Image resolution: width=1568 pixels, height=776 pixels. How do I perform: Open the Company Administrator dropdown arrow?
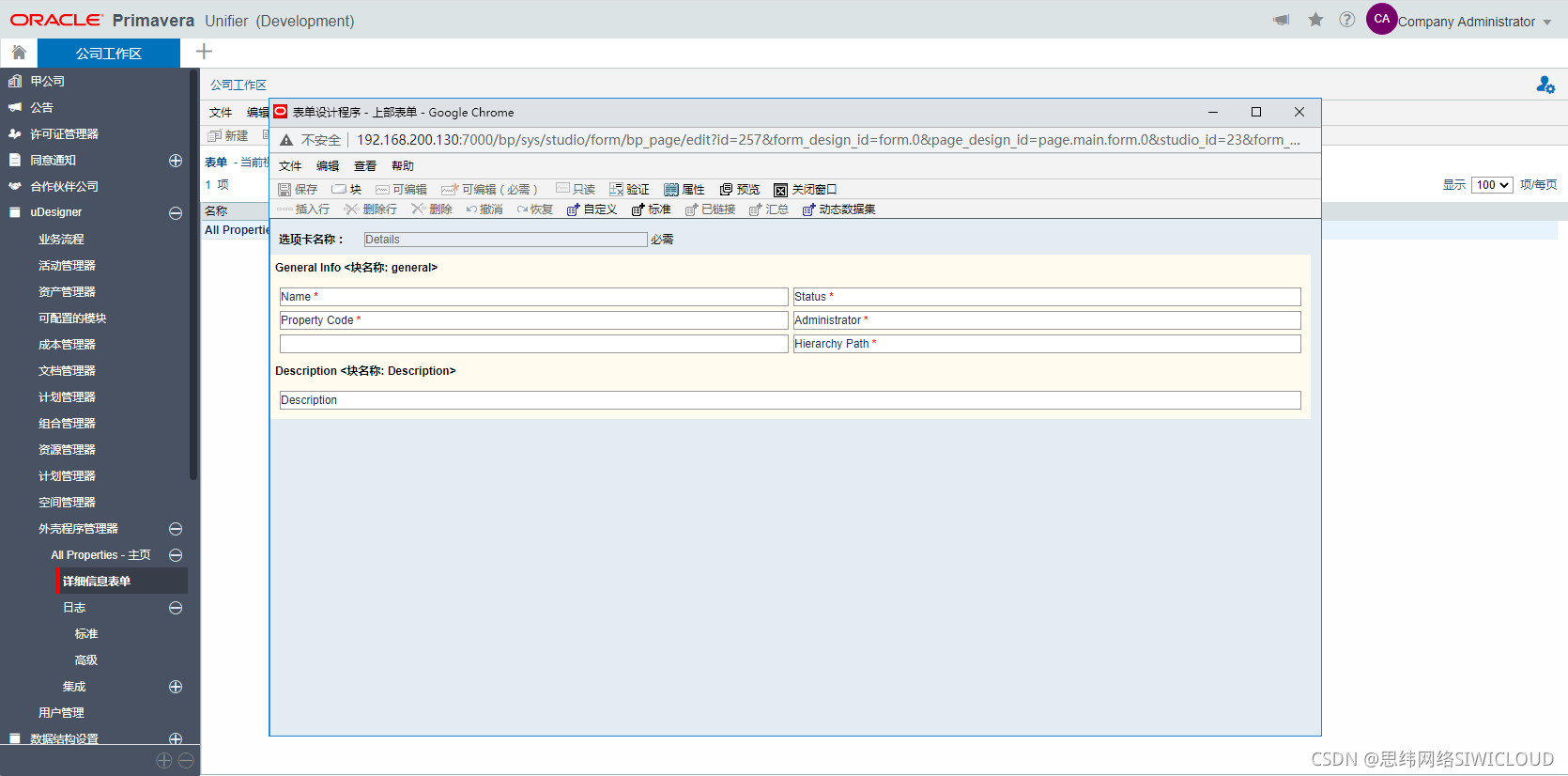click(1547, 23)
